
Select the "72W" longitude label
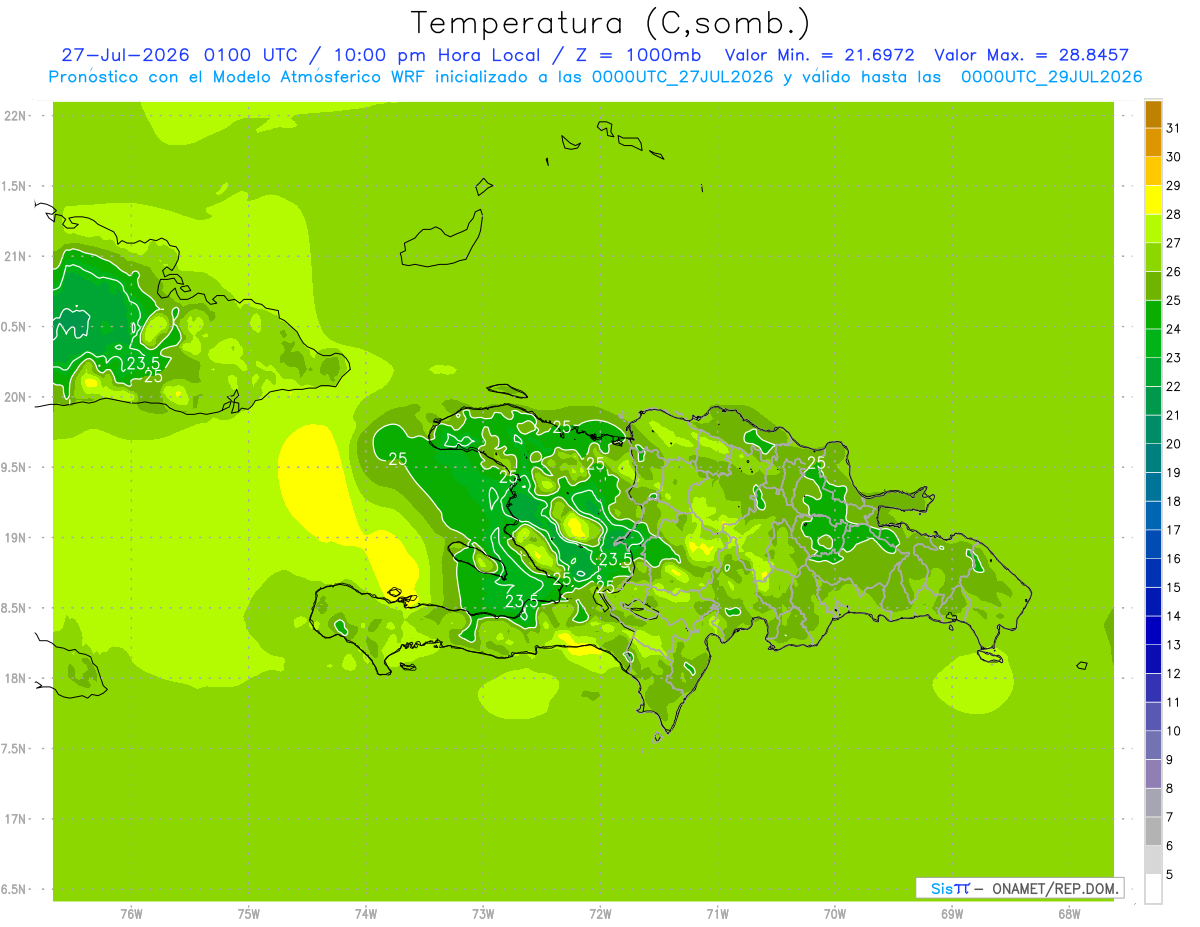600,913
